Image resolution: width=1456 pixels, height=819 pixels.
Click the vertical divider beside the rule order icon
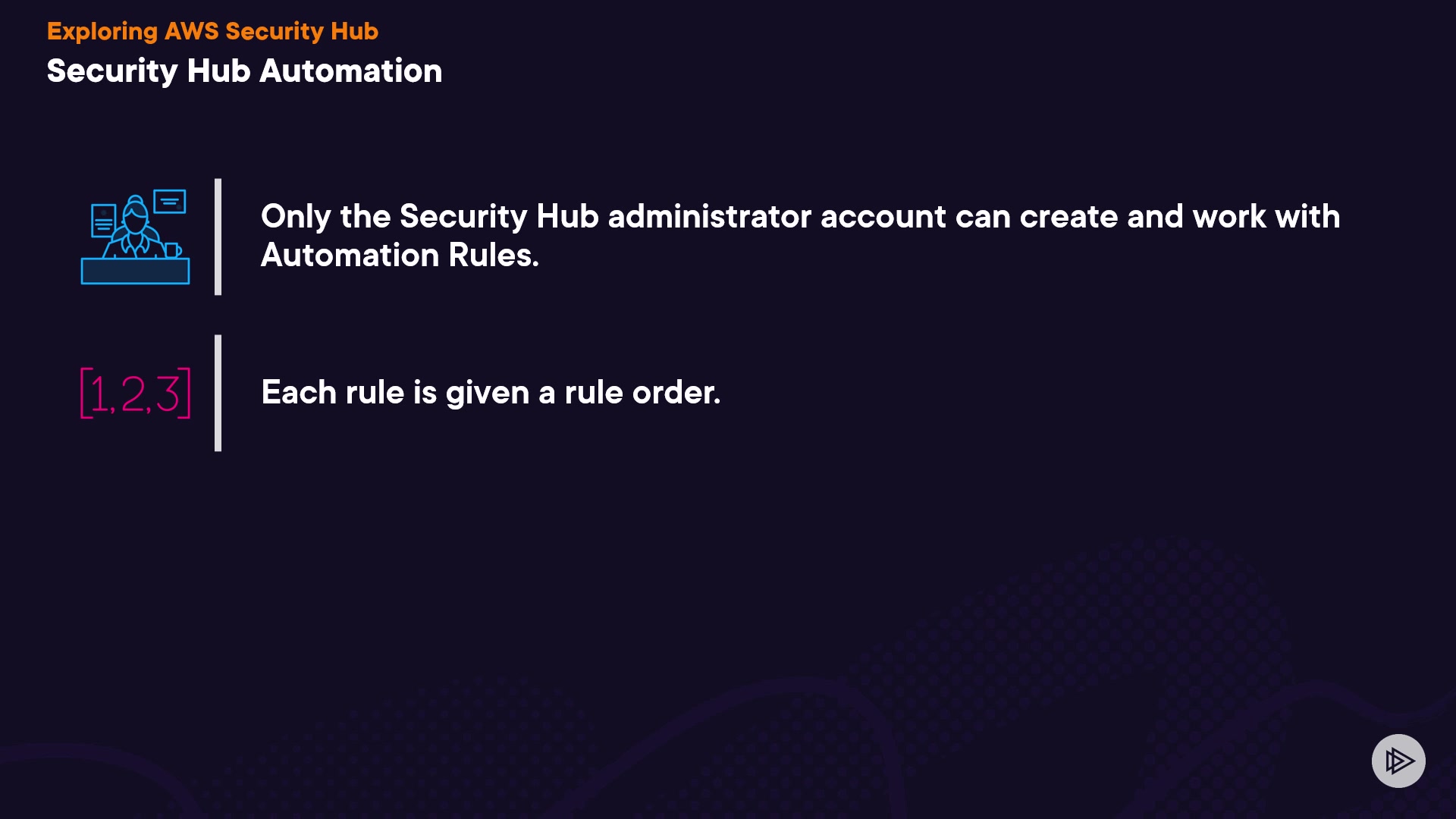pyautogui.click(x=218, y=393)
